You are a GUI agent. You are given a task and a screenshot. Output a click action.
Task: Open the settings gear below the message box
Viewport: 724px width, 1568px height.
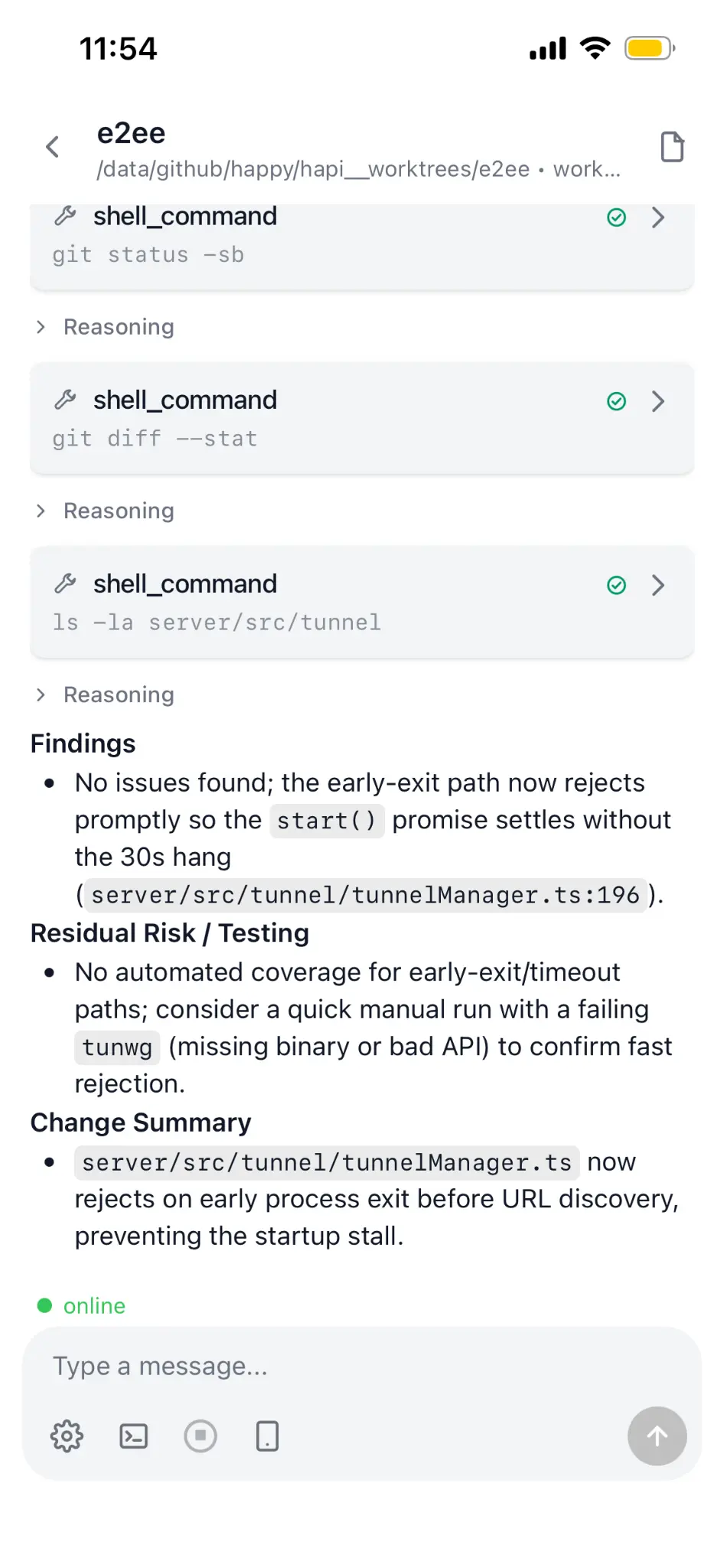click(67, 1436)
